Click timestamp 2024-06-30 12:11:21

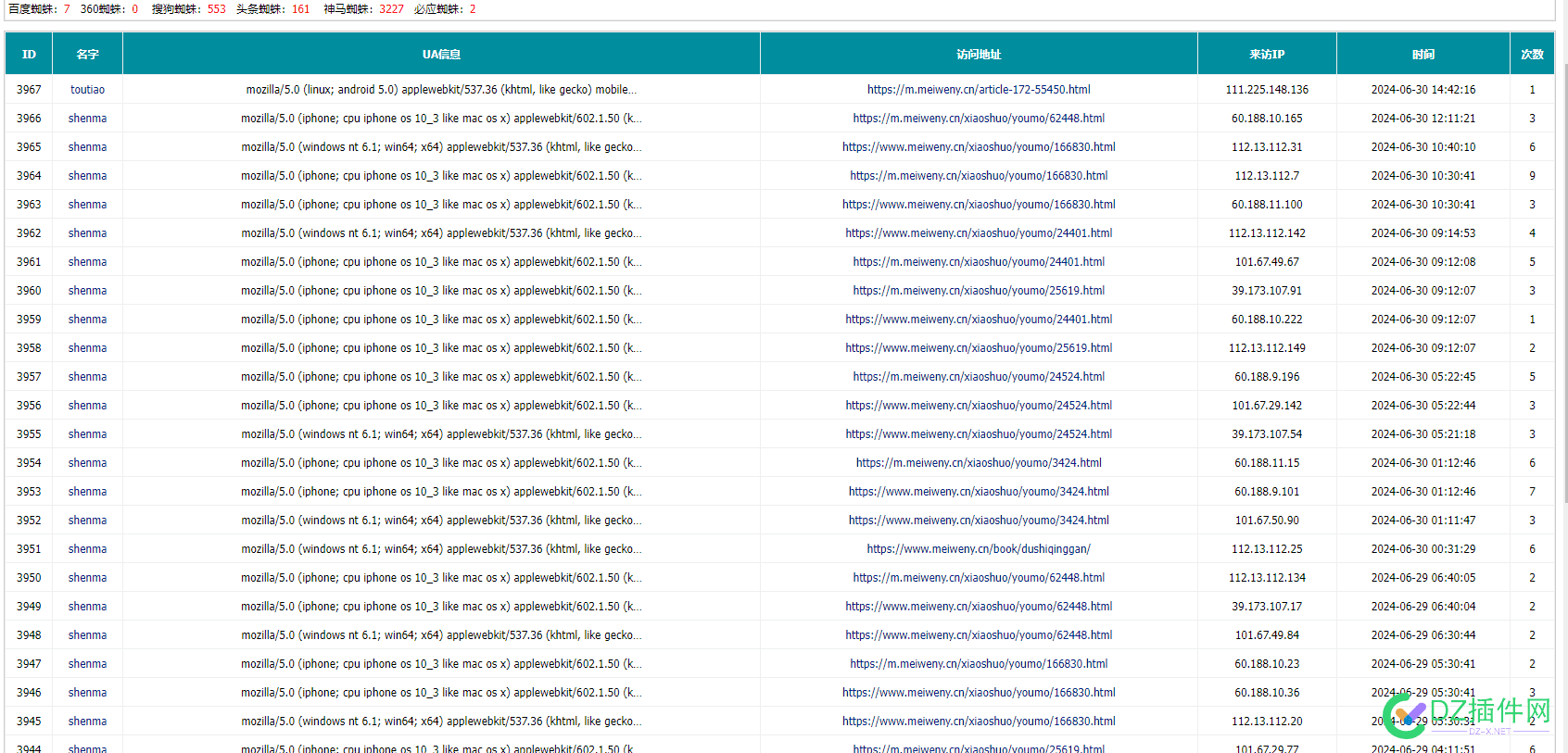[x=1423, y=119]
